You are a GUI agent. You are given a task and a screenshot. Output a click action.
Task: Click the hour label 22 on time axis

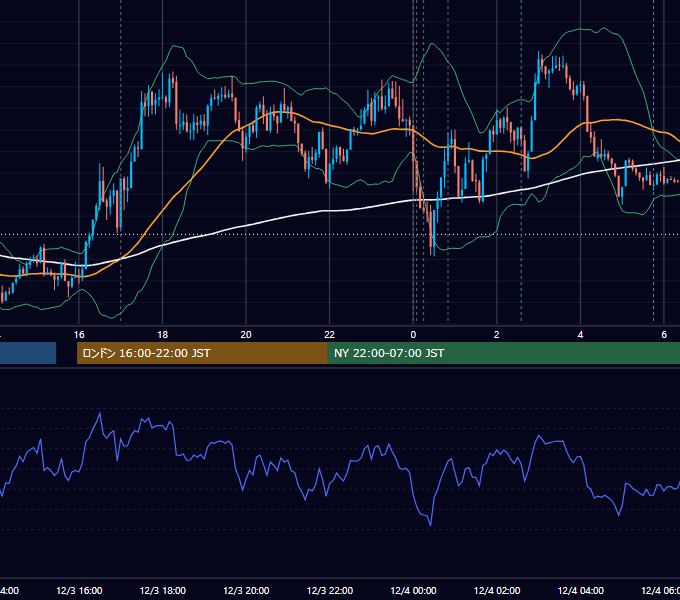[330, 335]
